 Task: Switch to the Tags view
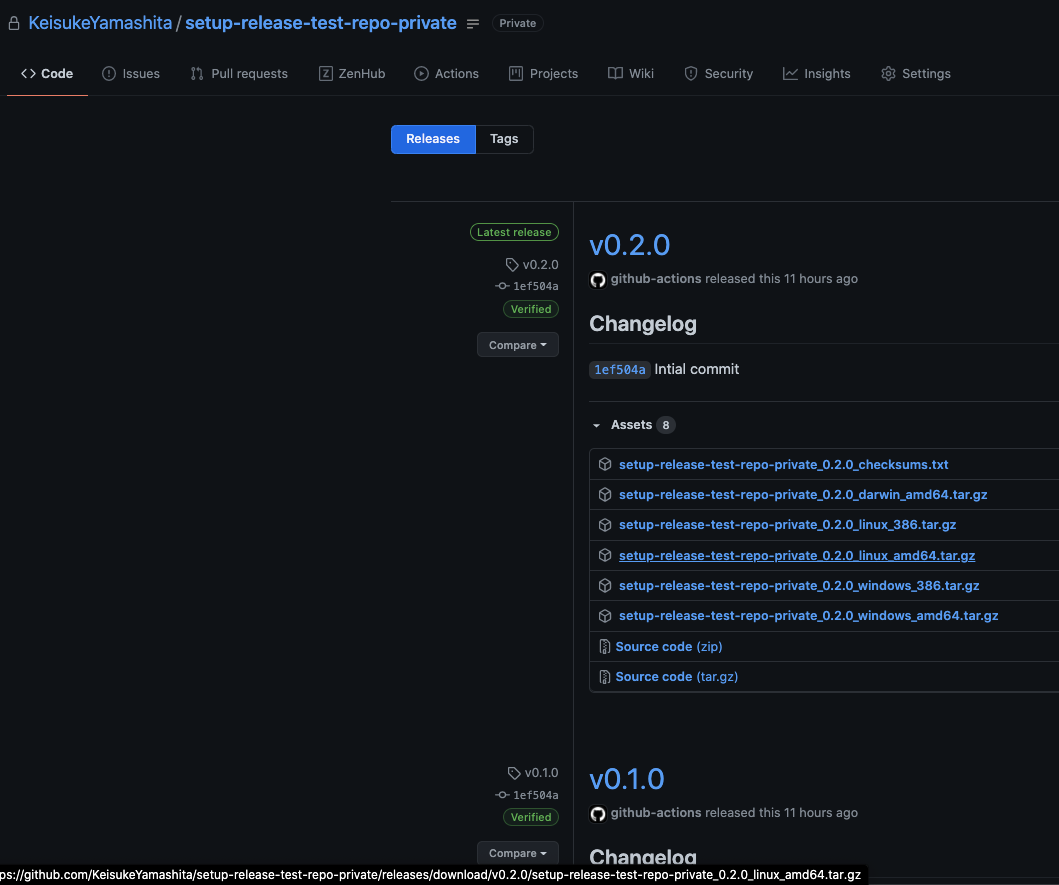point(503,139)
